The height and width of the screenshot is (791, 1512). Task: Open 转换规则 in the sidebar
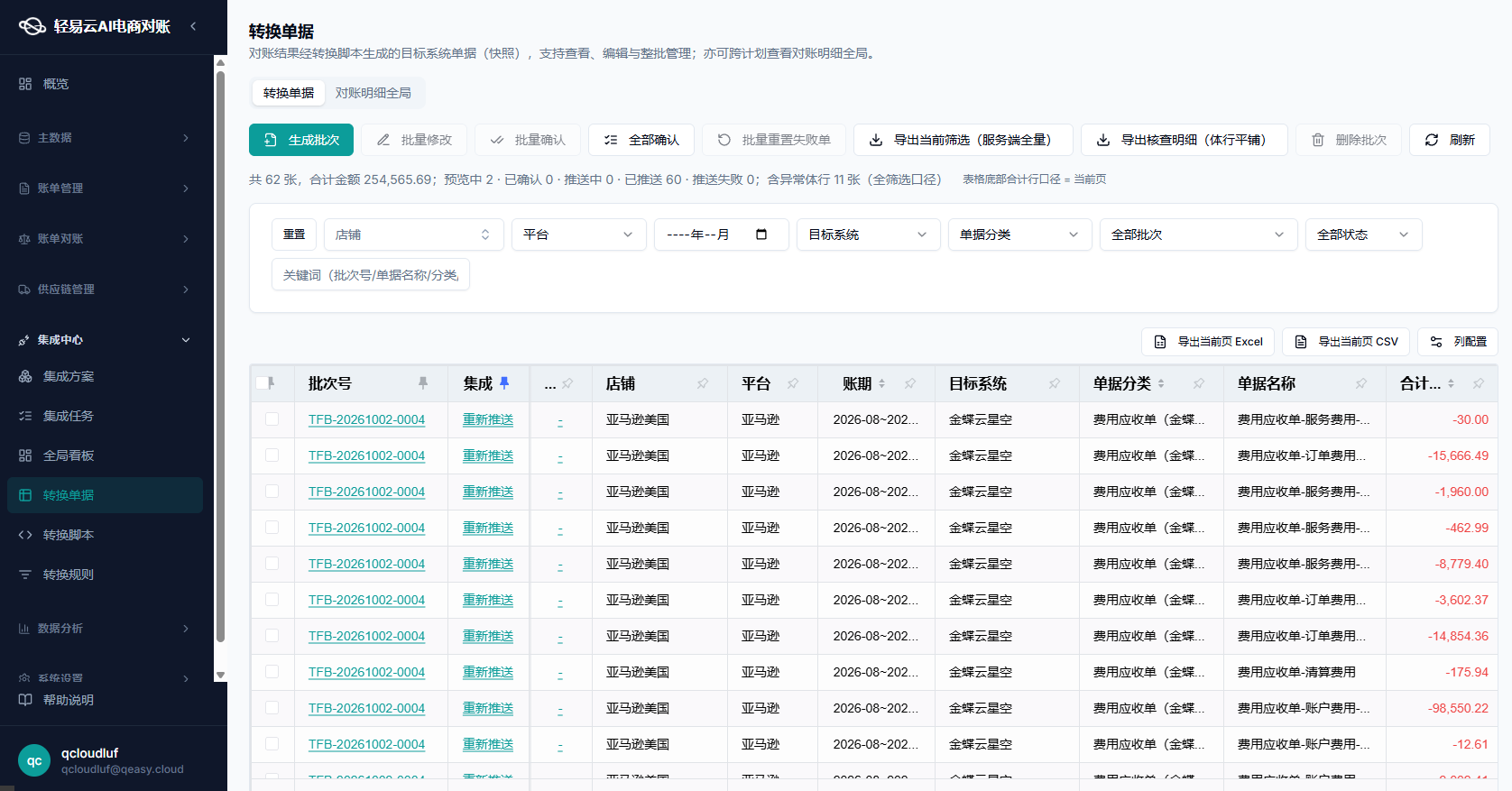[x=106, y=575]
